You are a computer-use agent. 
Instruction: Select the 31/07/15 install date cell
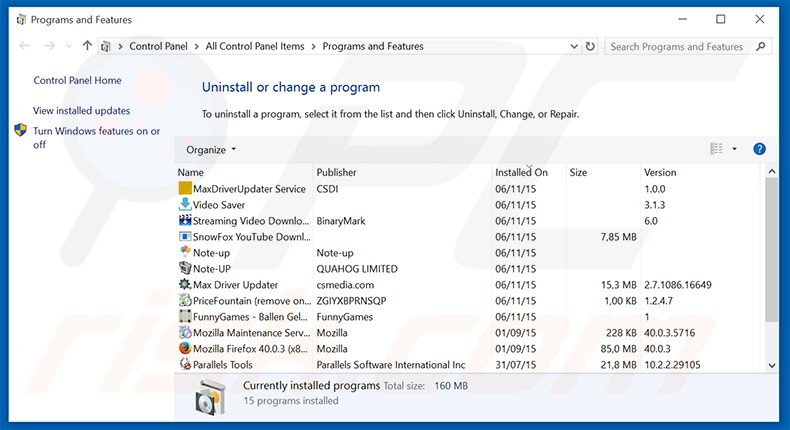tap(515, 364)
